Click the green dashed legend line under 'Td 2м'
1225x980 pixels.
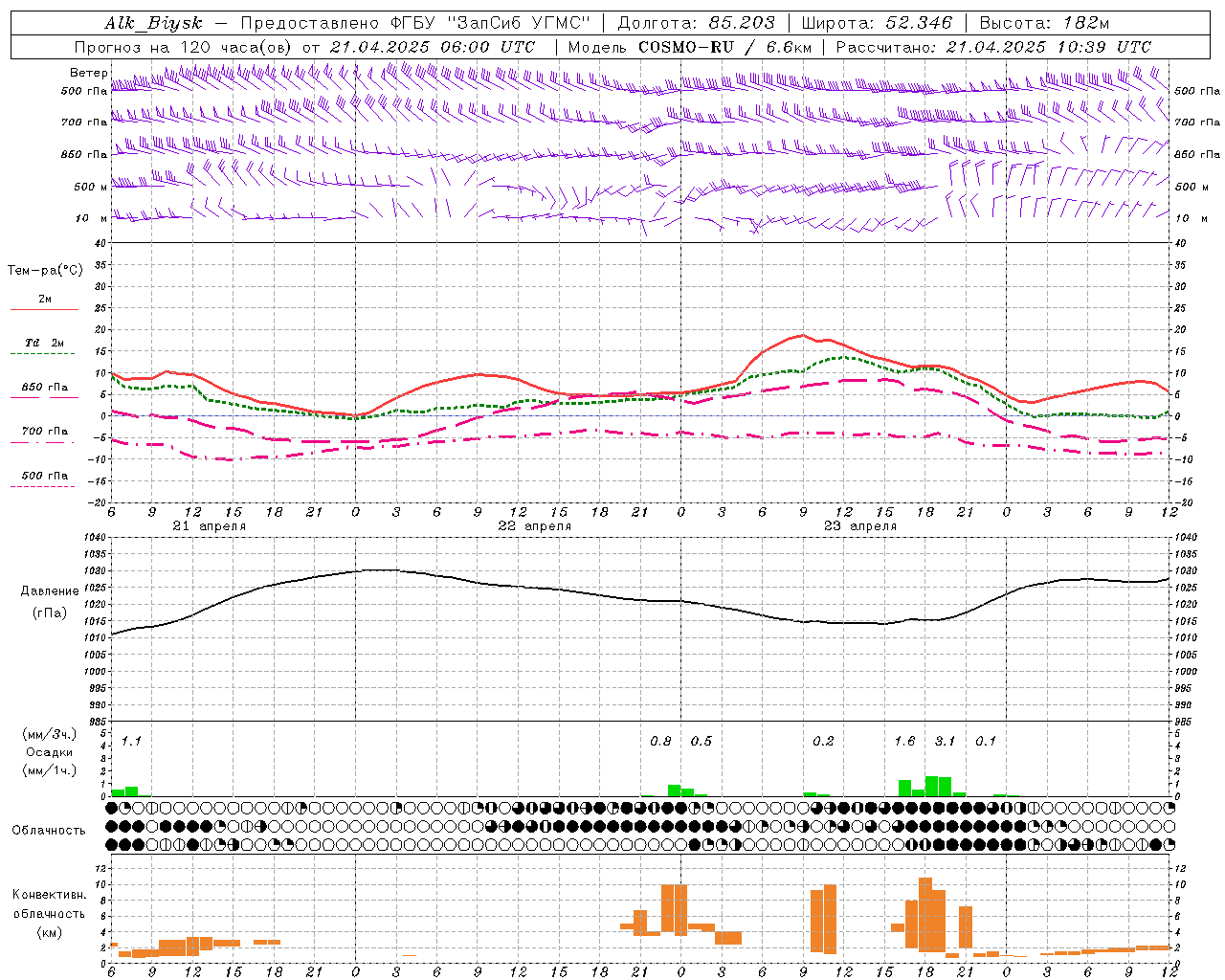(43, 354)
